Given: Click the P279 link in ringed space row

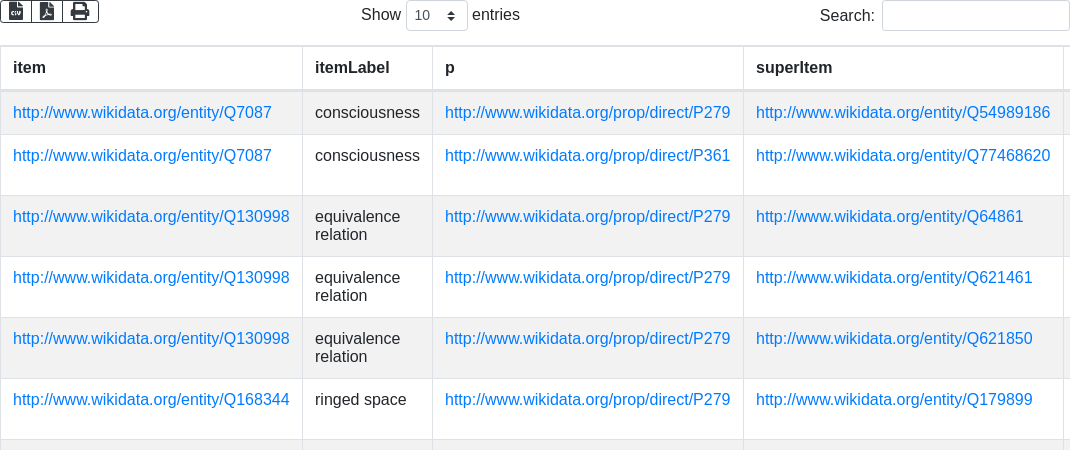Looking at the screenshot, I should [587, 400].
